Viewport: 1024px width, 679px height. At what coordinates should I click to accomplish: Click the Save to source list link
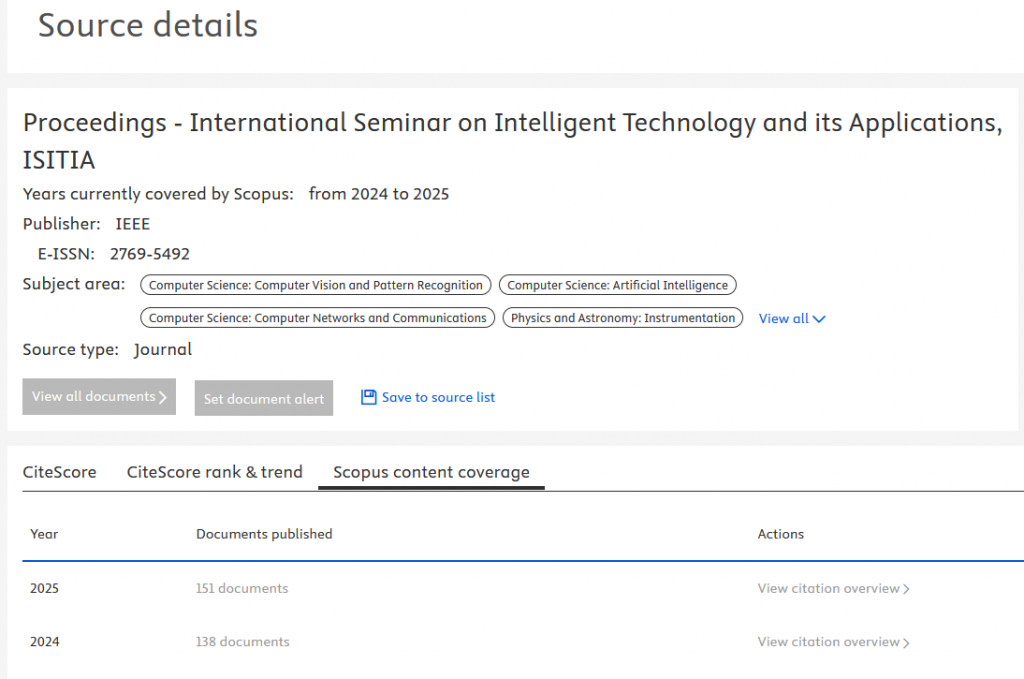point(438,397)
